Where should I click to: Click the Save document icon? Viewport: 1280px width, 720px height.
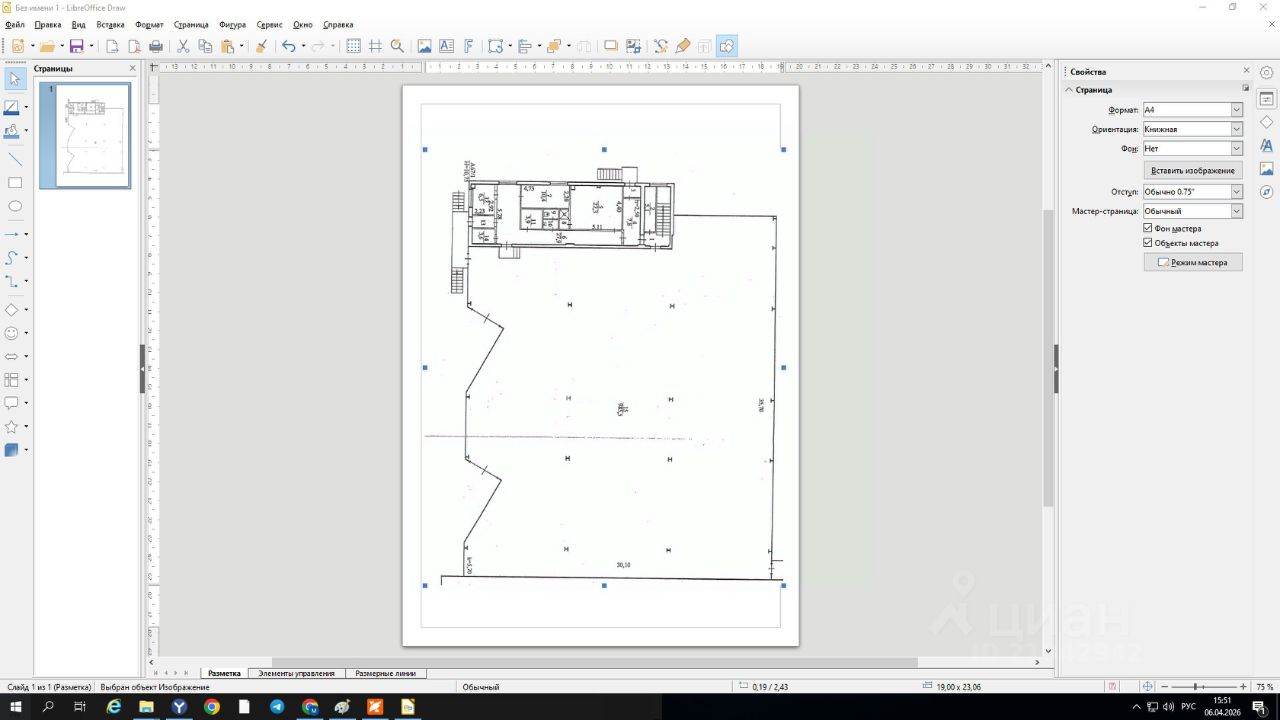pyautogui.click(x=76, y=46)
